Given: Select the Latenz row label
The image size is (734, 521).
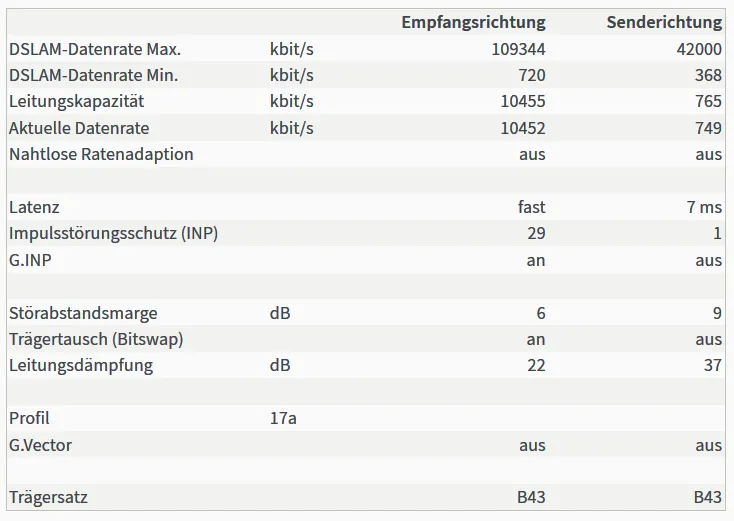Looking at the screenshot, I should (x=34, y=207).
